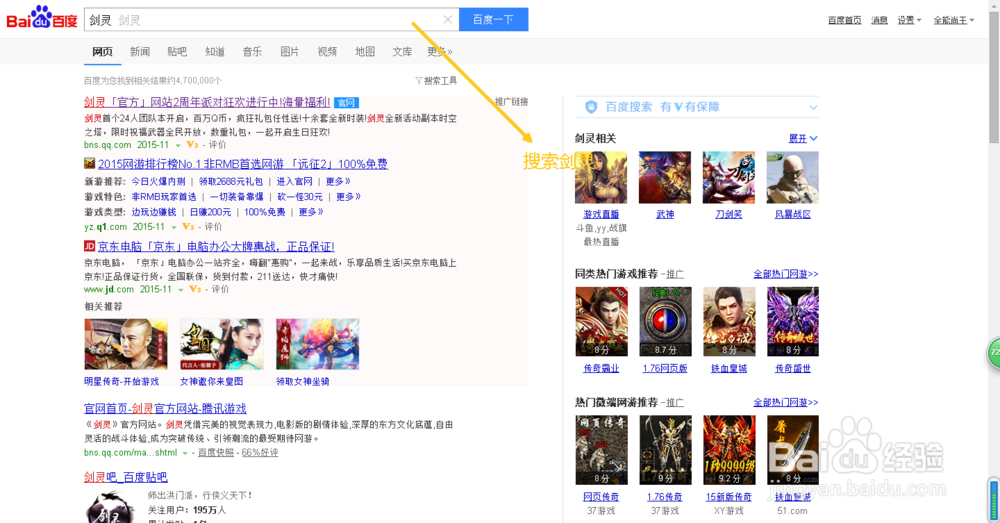Open 剑灵官方网站2周年 ad result
The image size is (1000, 523).
(x=207, y=102)
